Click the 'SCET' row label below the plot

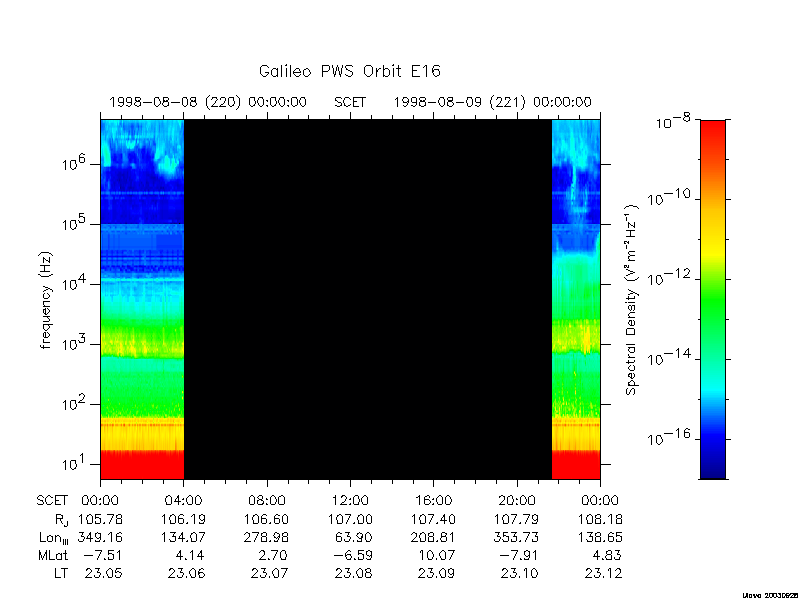point(52,501)
